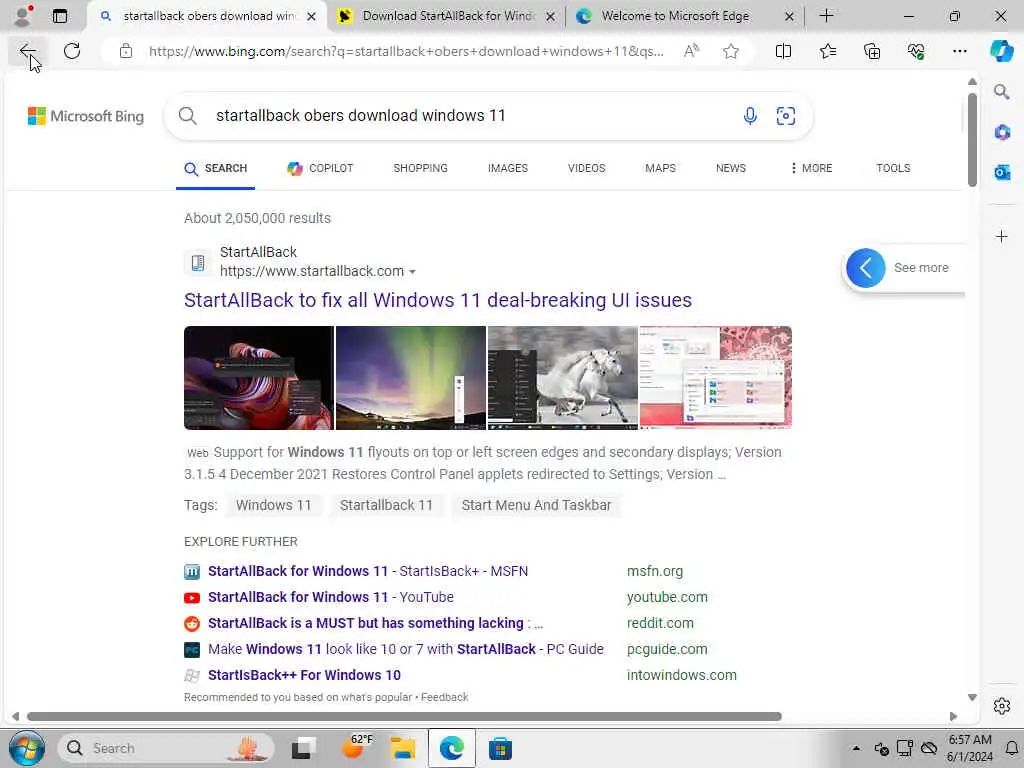Switch to Welcome to Microsoft Edge tab
Viewport: 1024px width, 768px height.
[675, 16]
